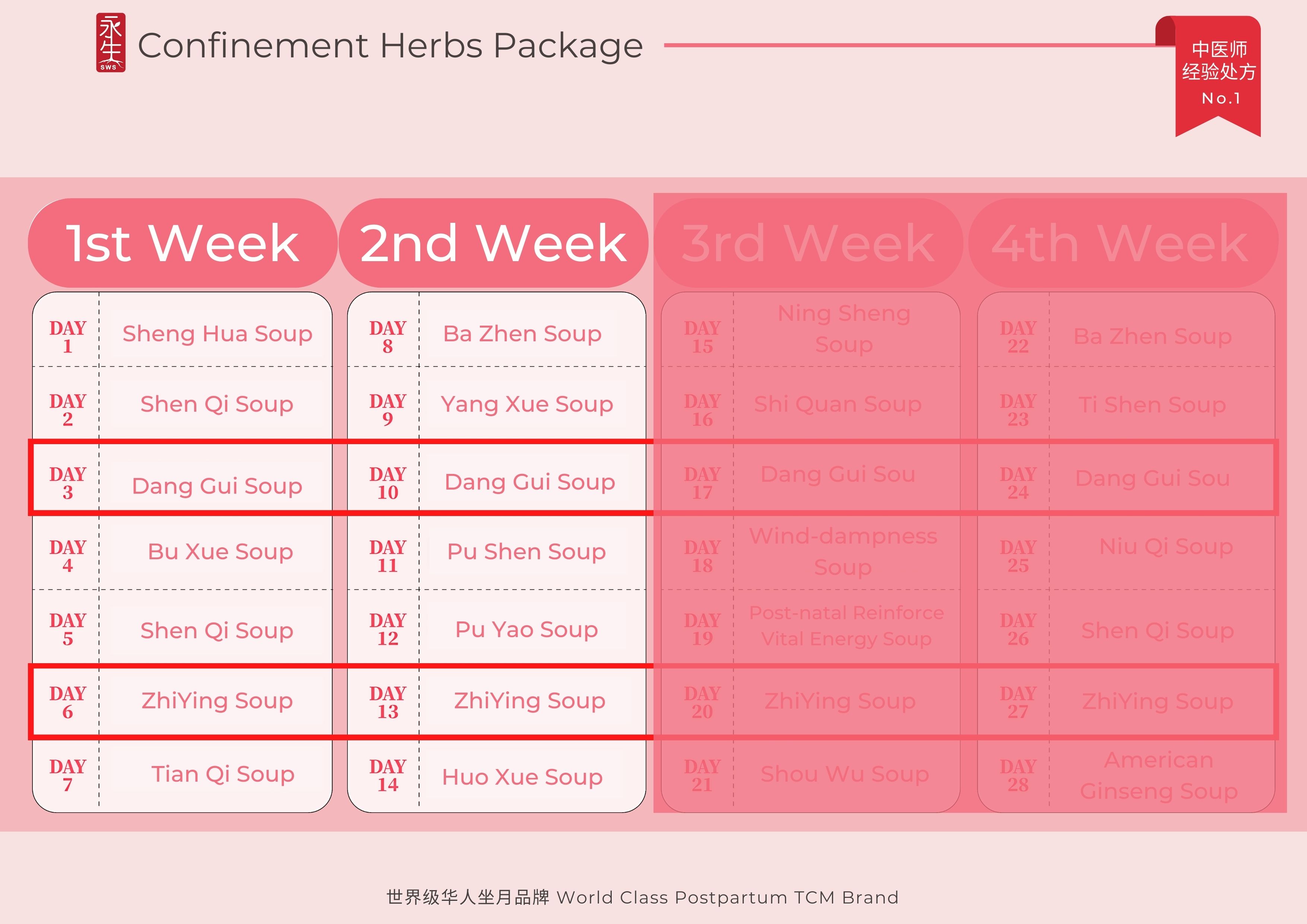
Task: Click Huo Xue Soup on Day 14
Action: [x=522, y=776]
